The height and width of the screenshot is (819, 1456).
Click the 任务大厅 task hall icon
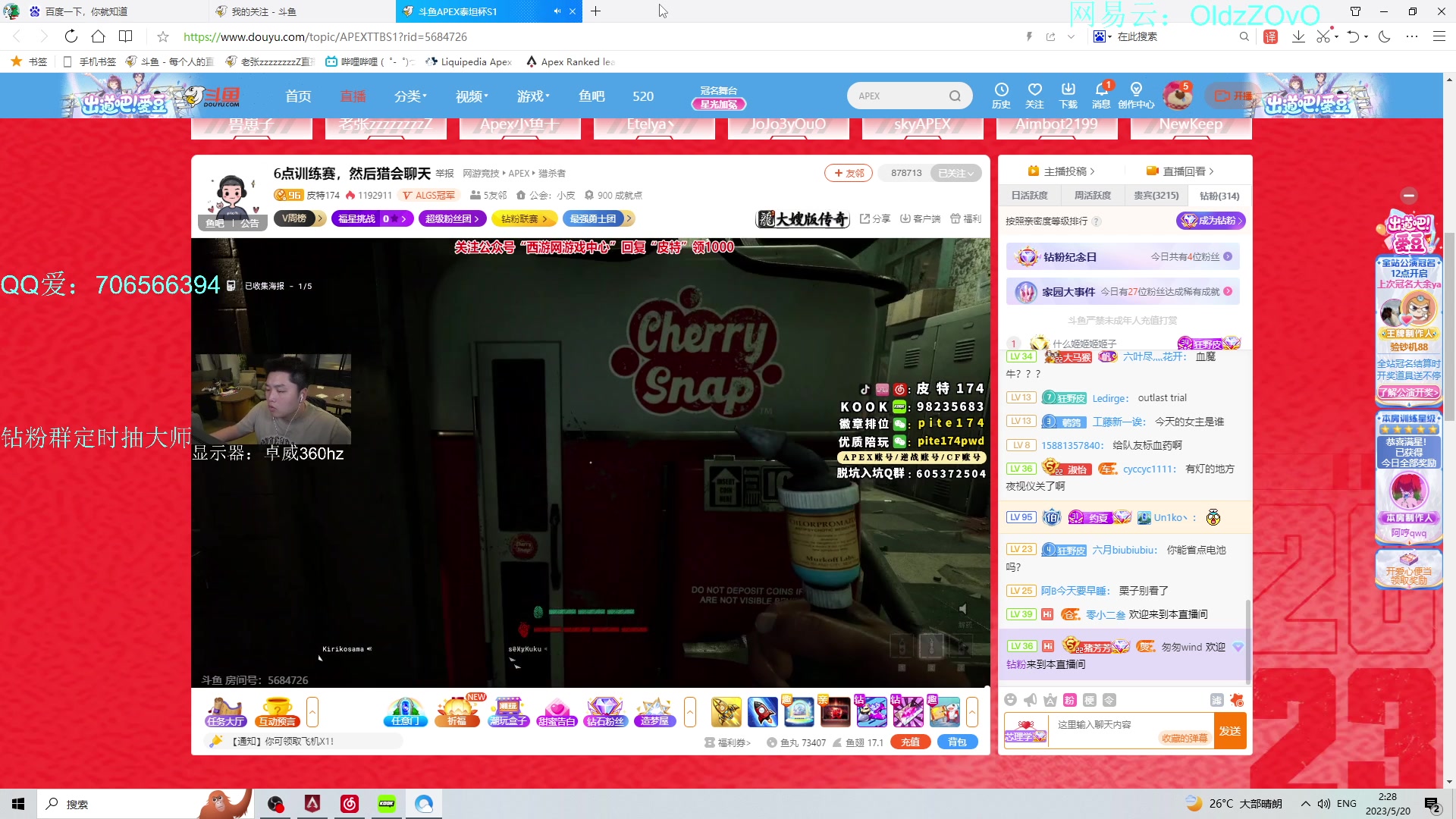(x=225, y=712)
